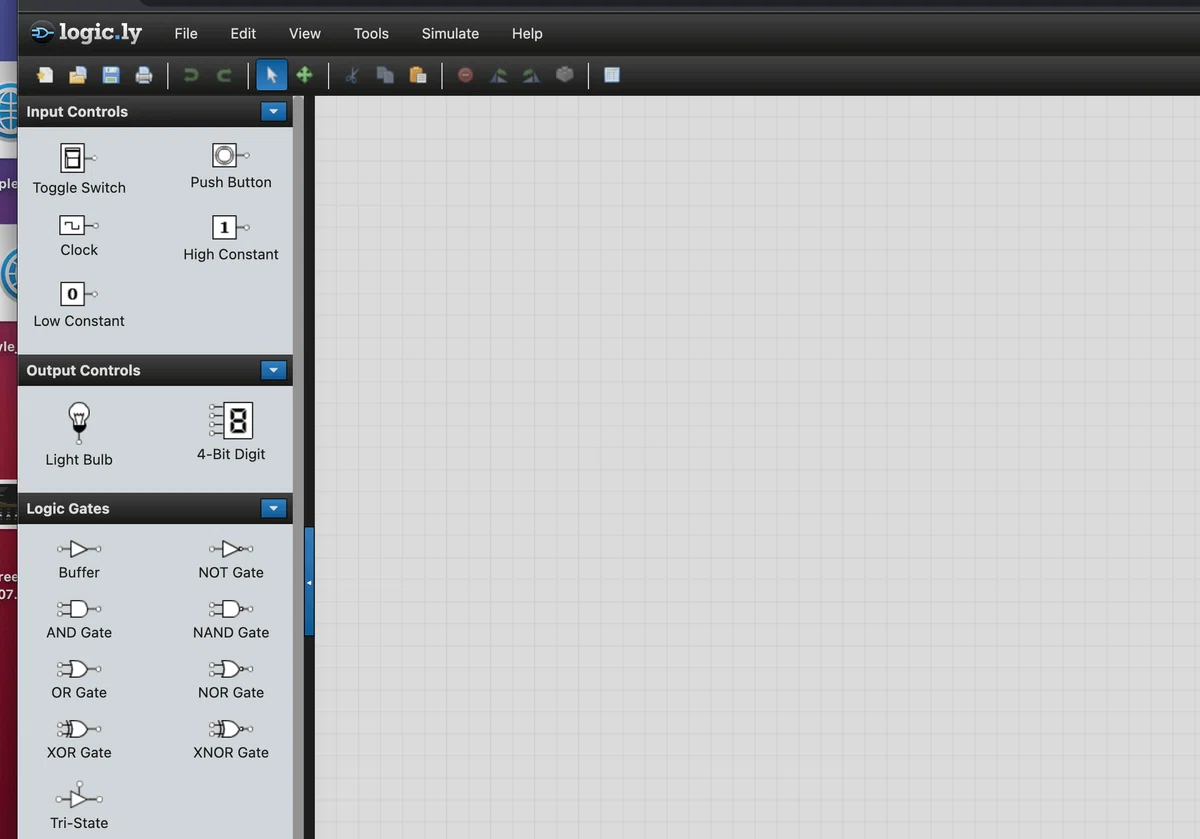Click the gray integrated circuit block icon
The image size is (1200, 839).
[x=565, y=74]
